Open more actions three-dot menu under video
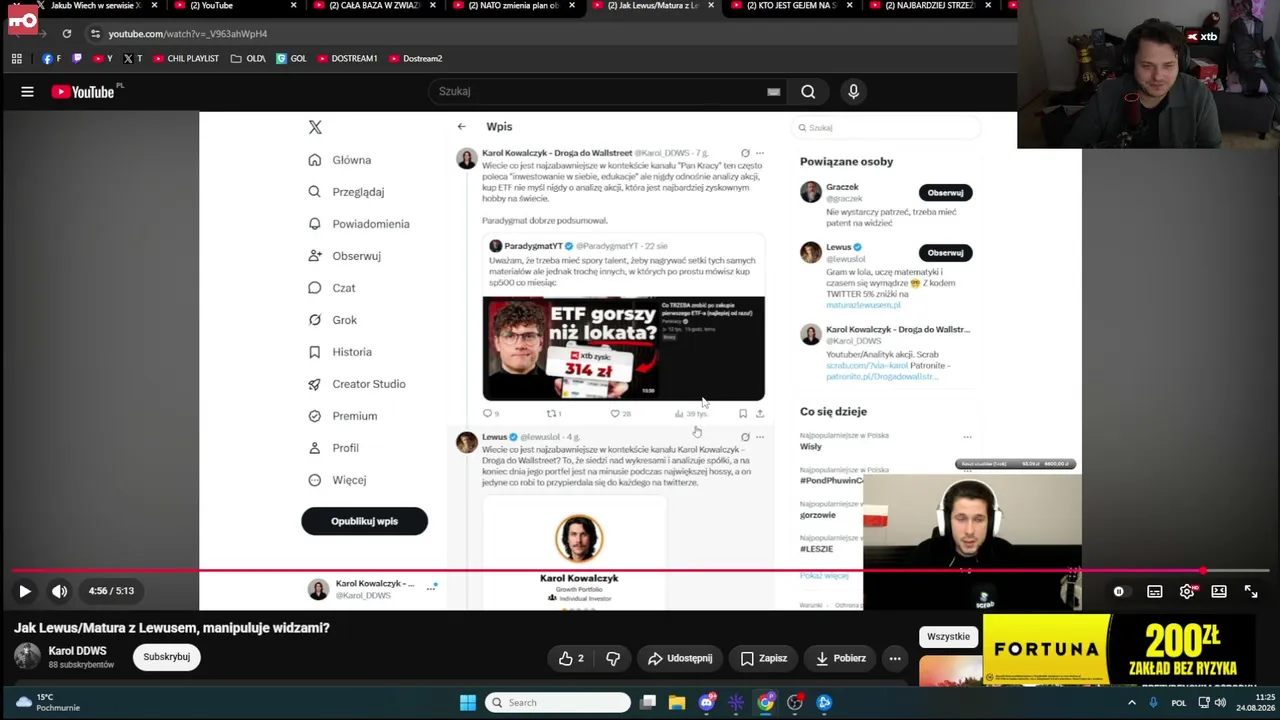1280x720 pixels. point(895,658)
